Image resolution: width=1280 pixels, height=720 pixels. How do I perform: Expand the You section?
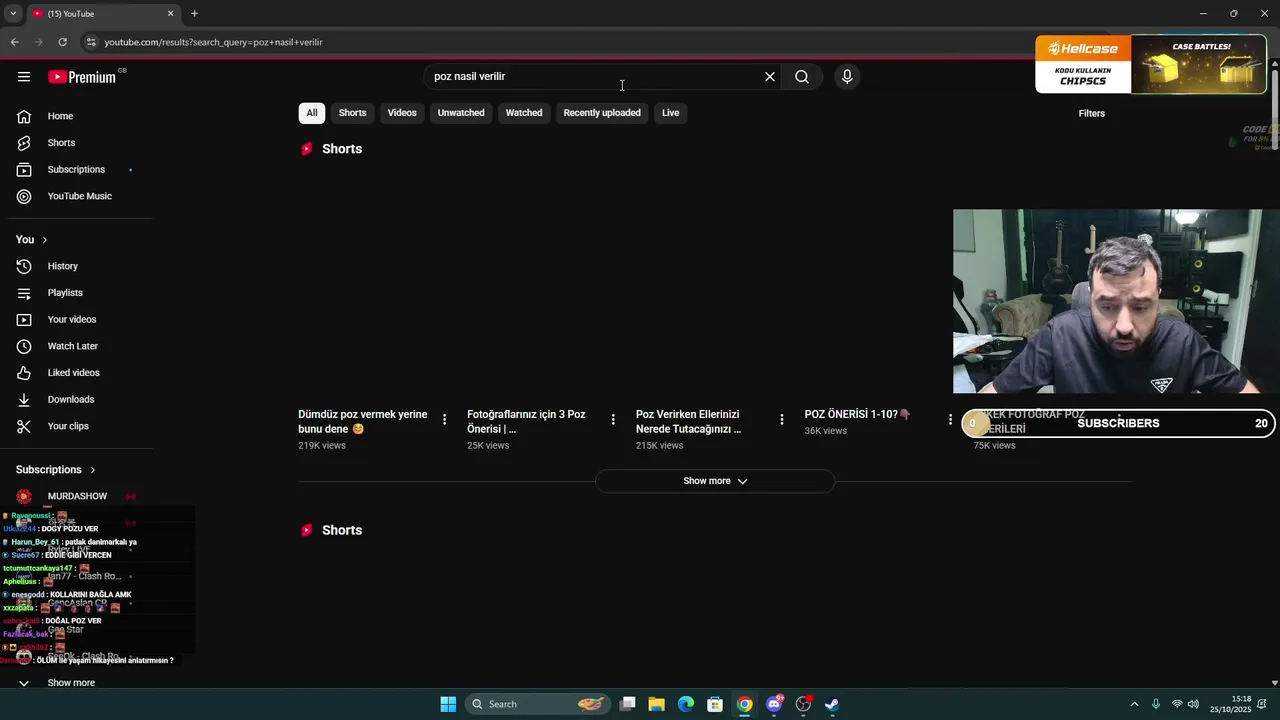coord(31,240)
